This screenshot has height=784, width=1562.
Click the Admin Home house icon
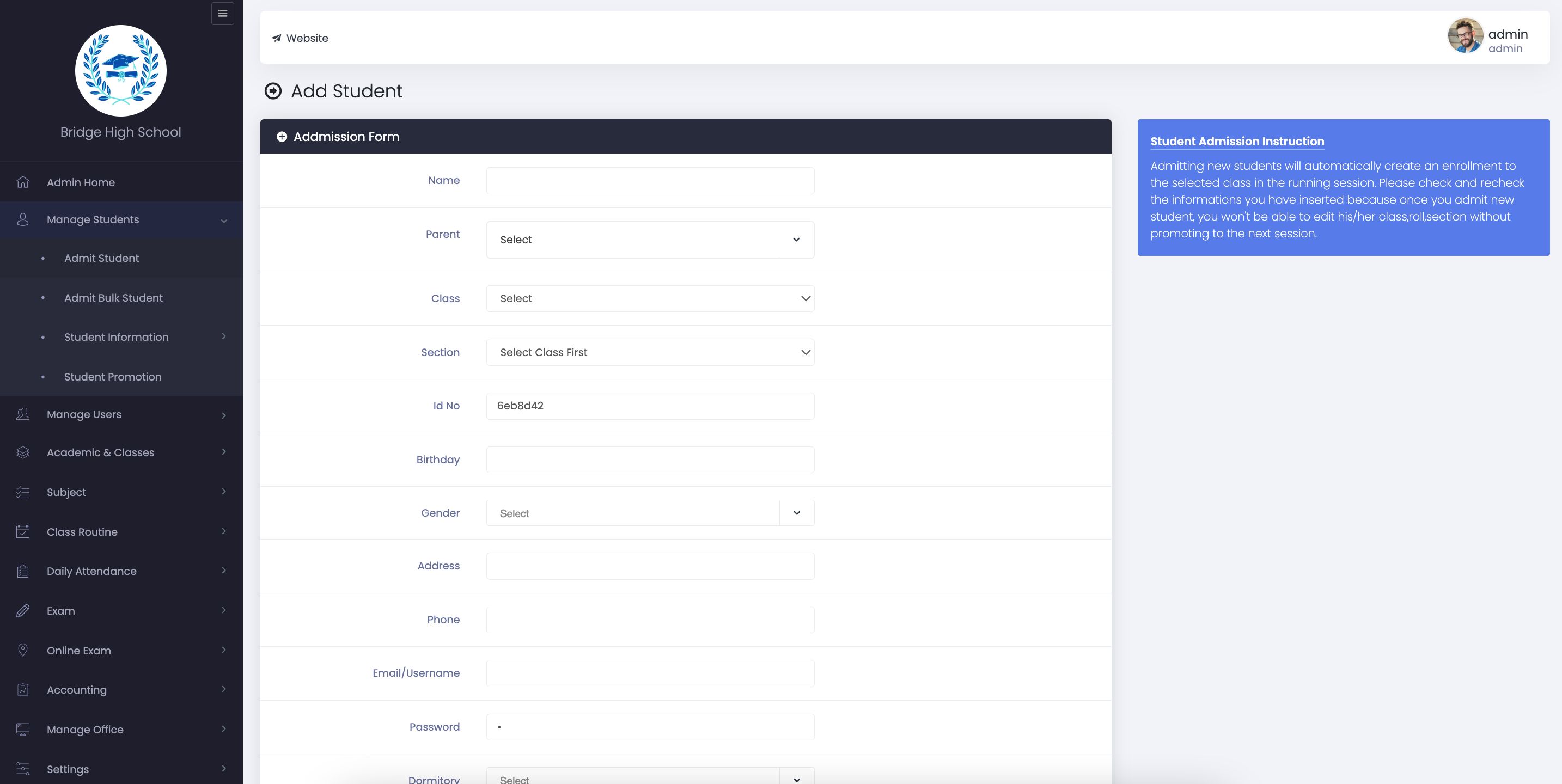pos(23,182)
